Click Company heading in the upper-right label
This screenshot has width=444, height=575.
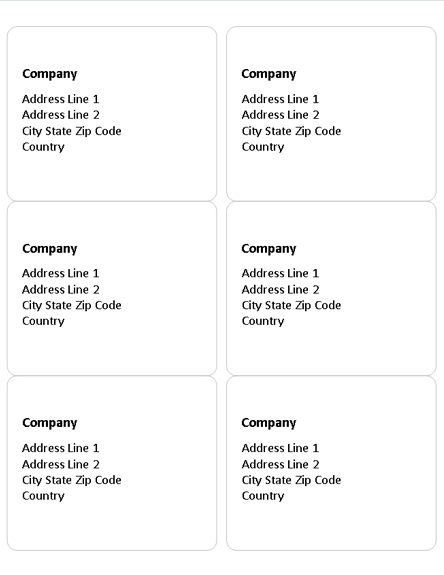click(x=269, y=74)
